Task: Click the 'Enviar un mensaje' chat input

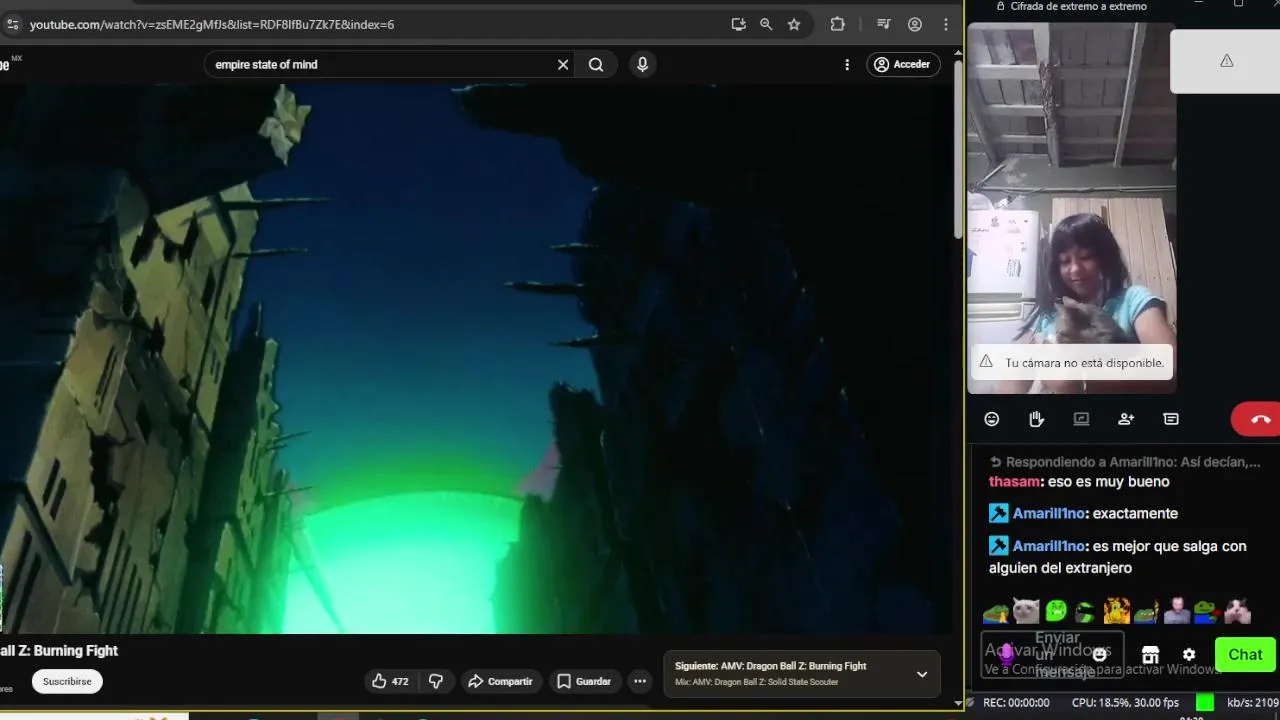Action: click(1052, 654)
